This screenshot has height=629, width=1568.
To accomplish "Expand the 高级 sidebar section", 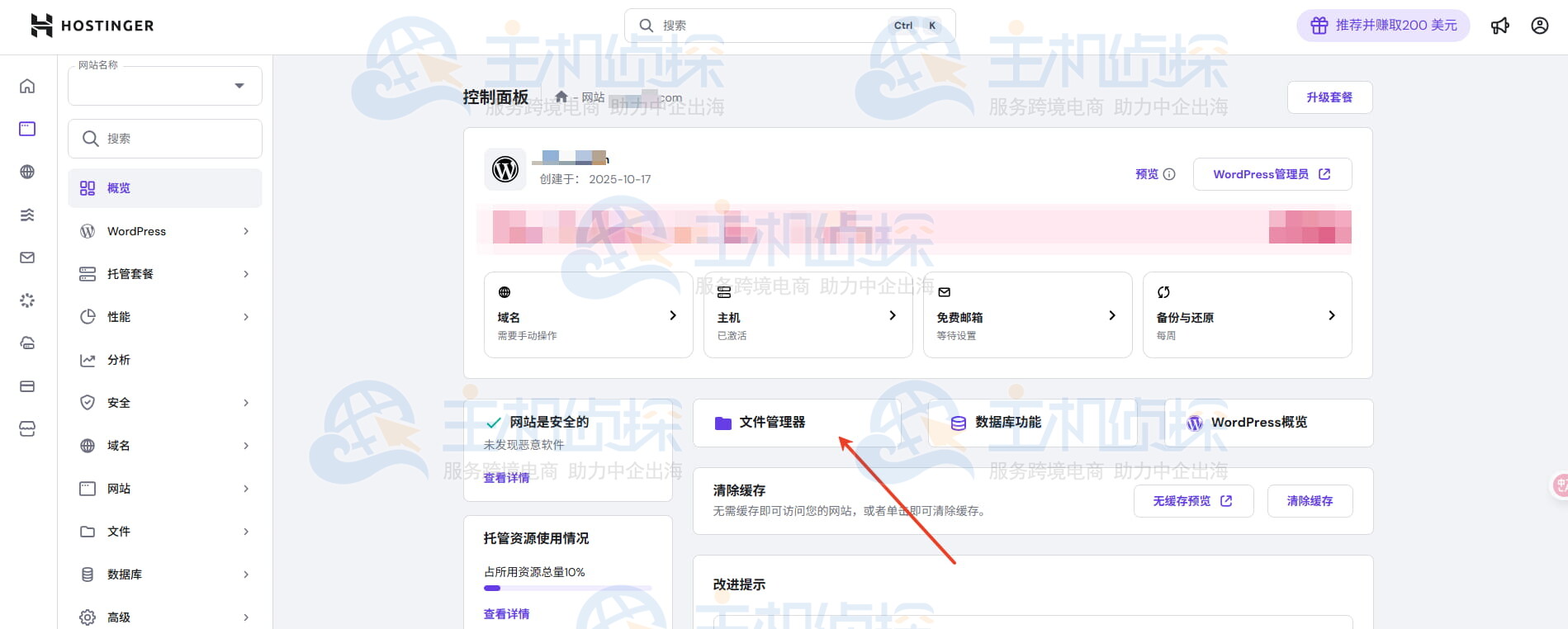I will coord(165,617).
